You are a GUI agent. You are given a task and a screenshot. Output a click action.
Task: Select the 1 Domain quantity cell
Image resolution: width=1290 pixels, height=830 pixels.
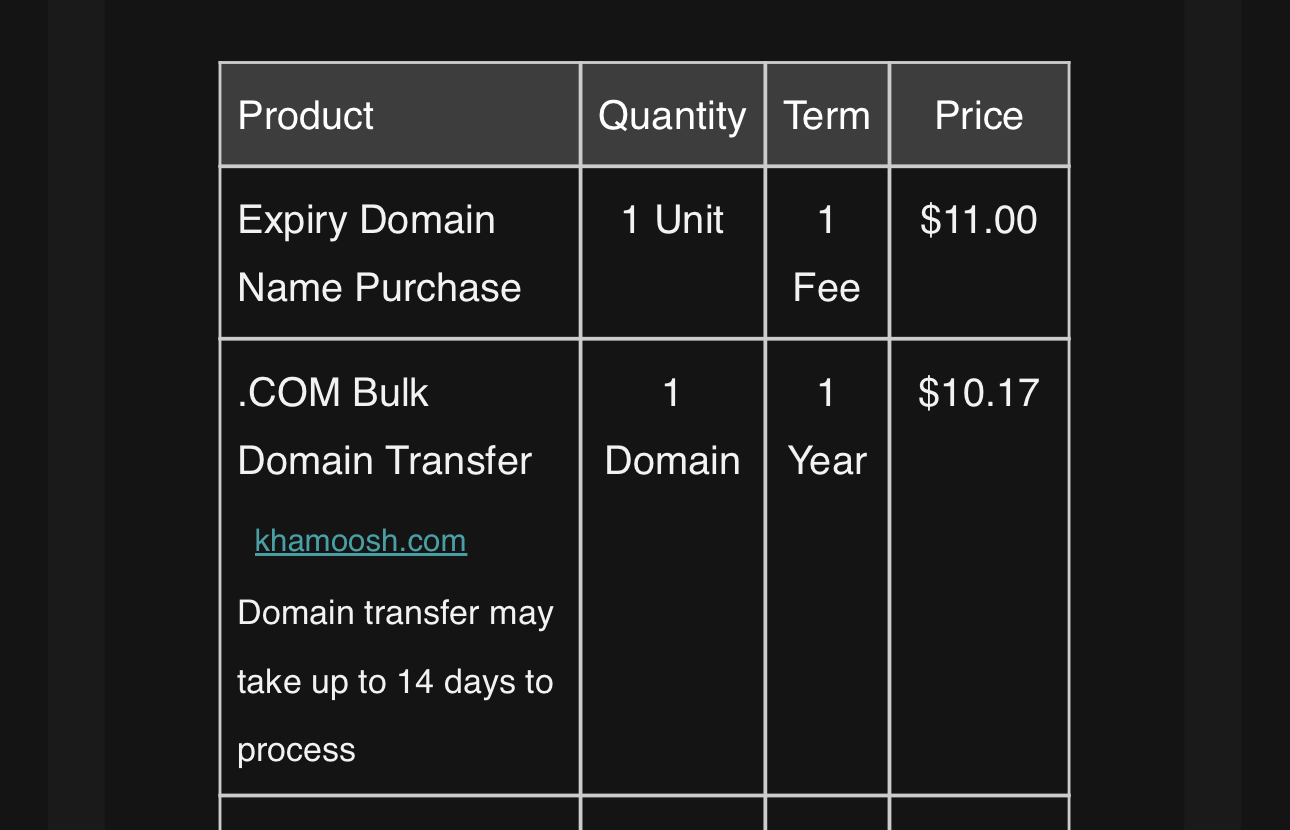coord(672,567)
